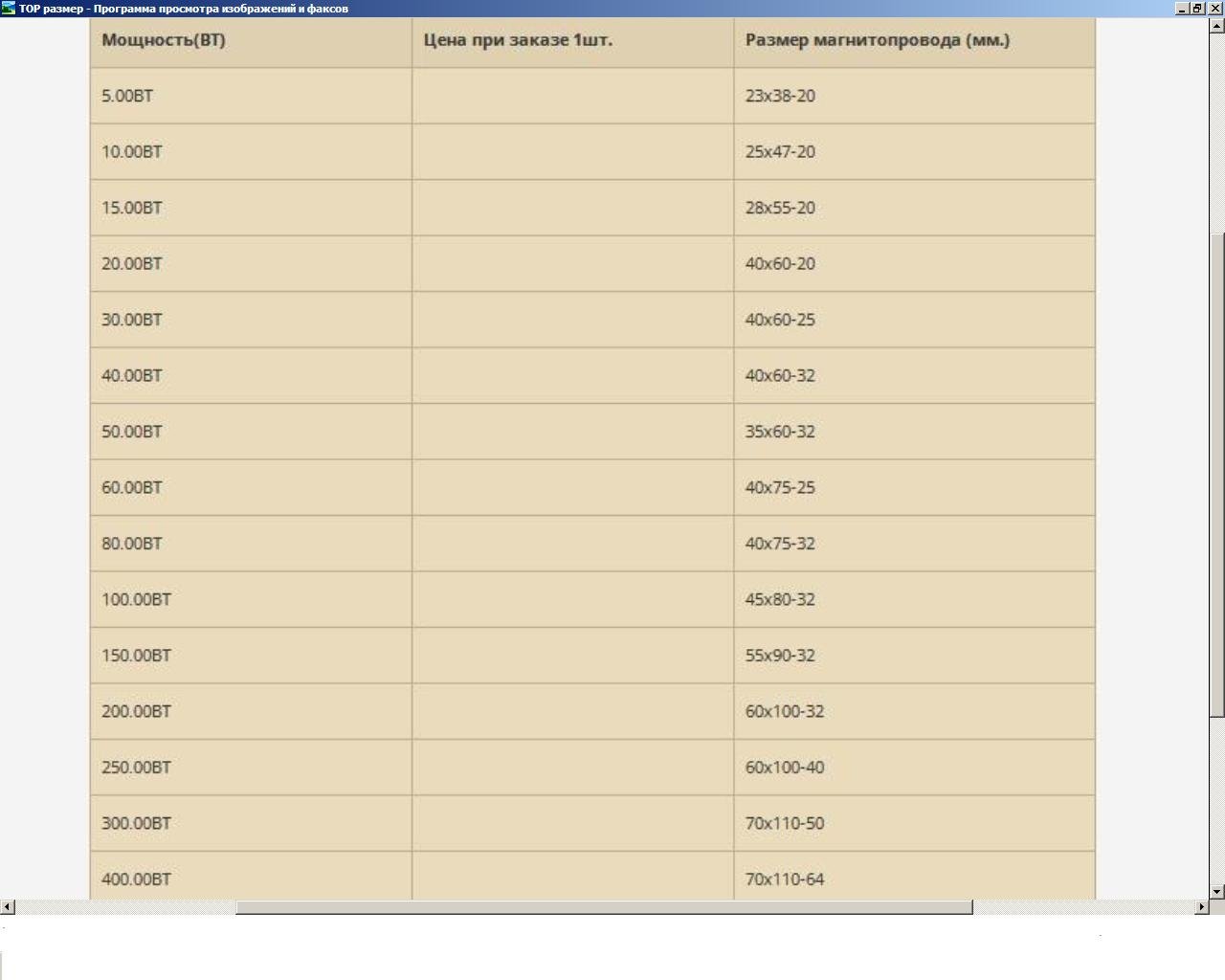This screenshot has width=1225, height=980.
Task: Click the vertical scrollbar down arrow
Action: (1216, 891)
